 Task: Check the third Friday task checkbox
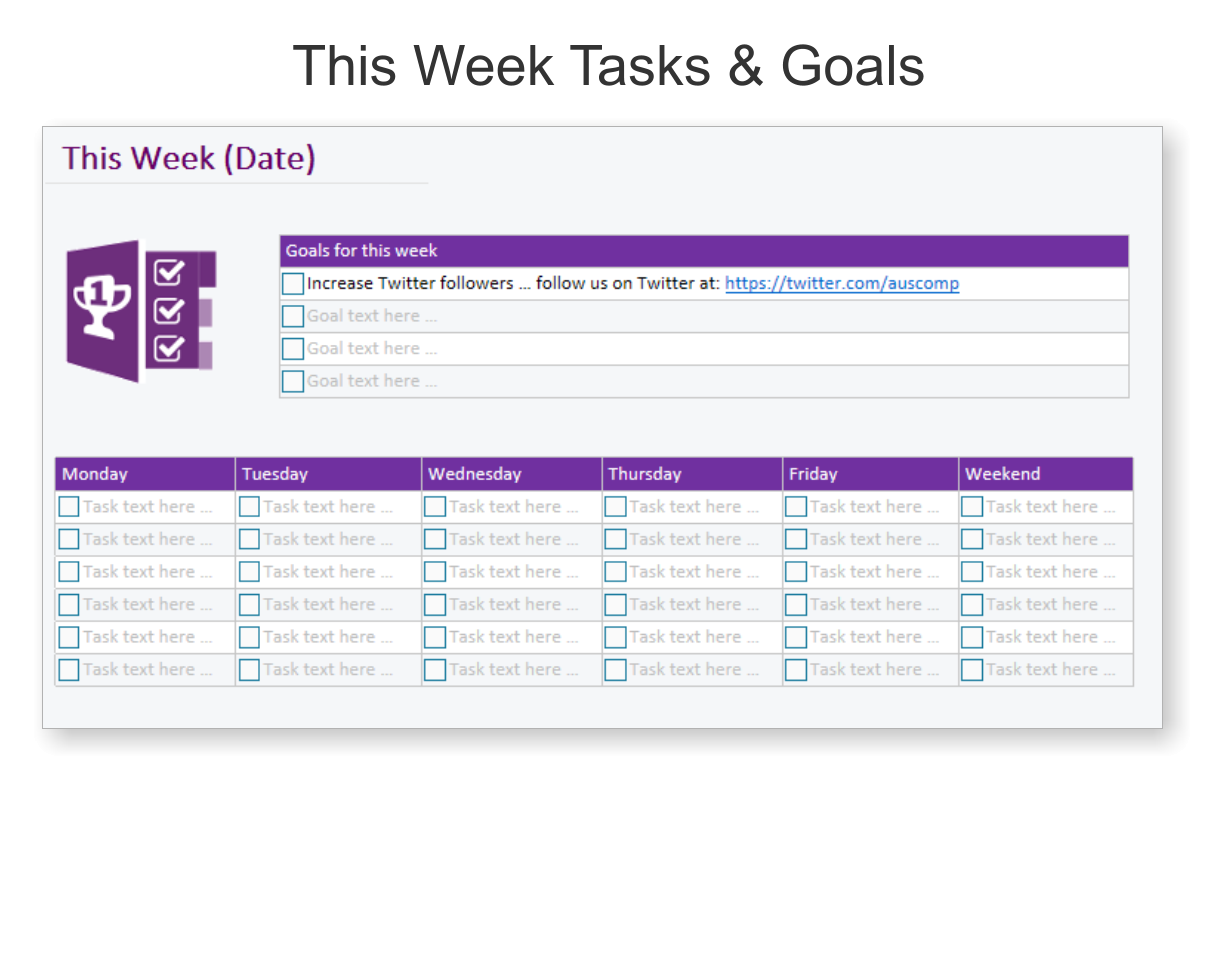795,572
